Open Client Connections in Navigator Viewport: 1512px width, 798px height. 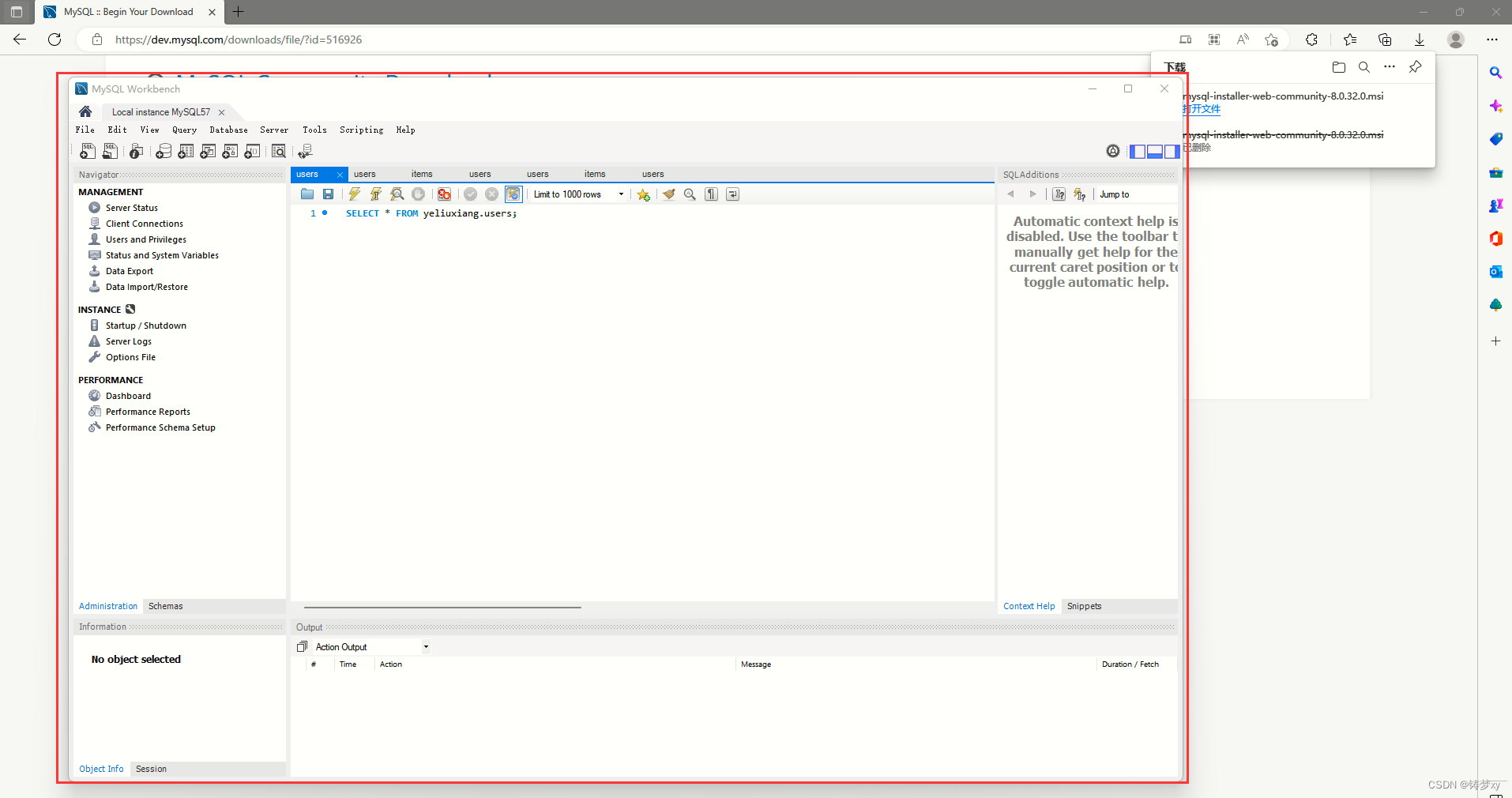(144, 224)
